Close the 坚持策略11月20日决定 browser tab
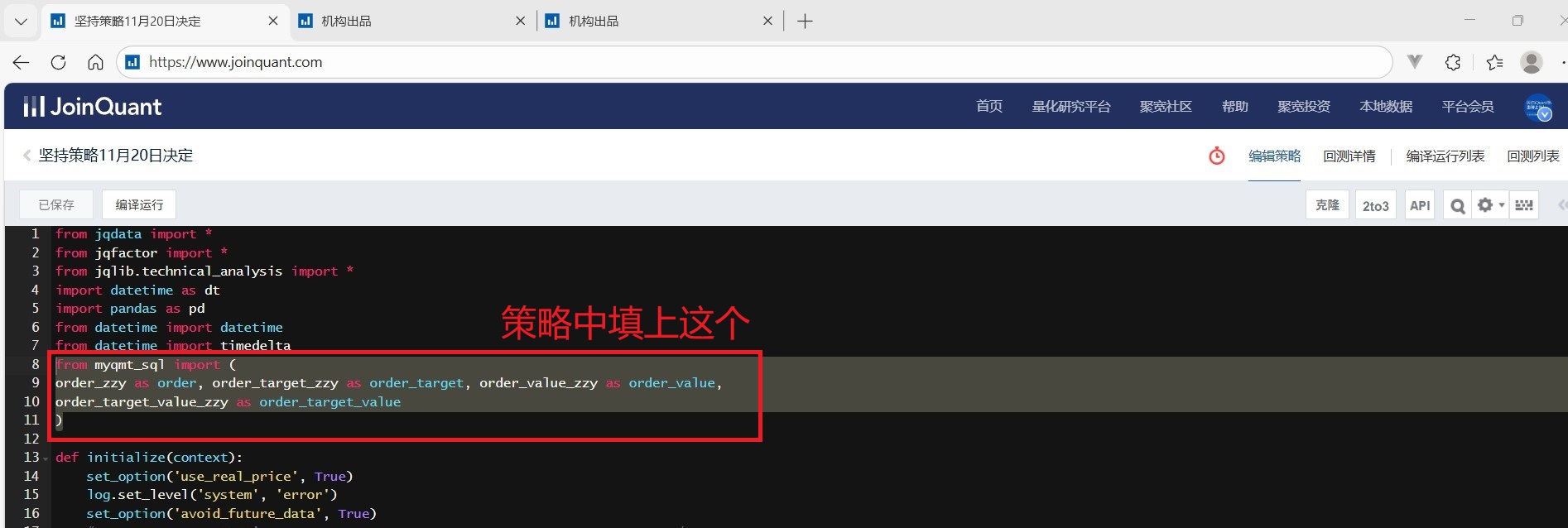 pyautogui.click(x=273, y=22)
